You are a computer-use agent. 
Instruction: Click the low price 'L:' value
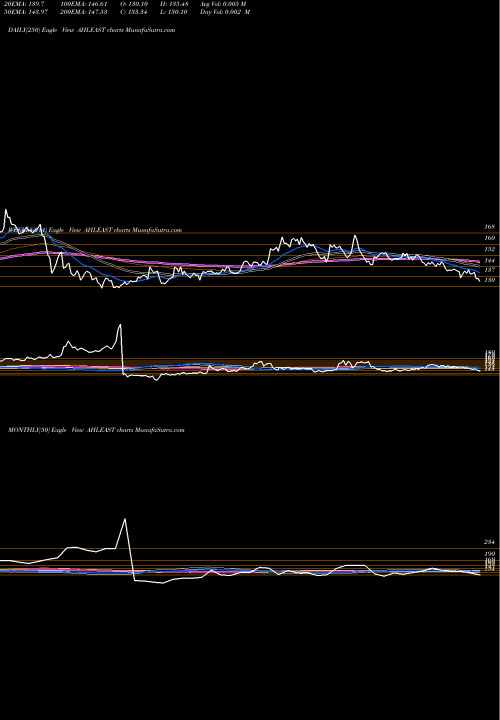173,12
